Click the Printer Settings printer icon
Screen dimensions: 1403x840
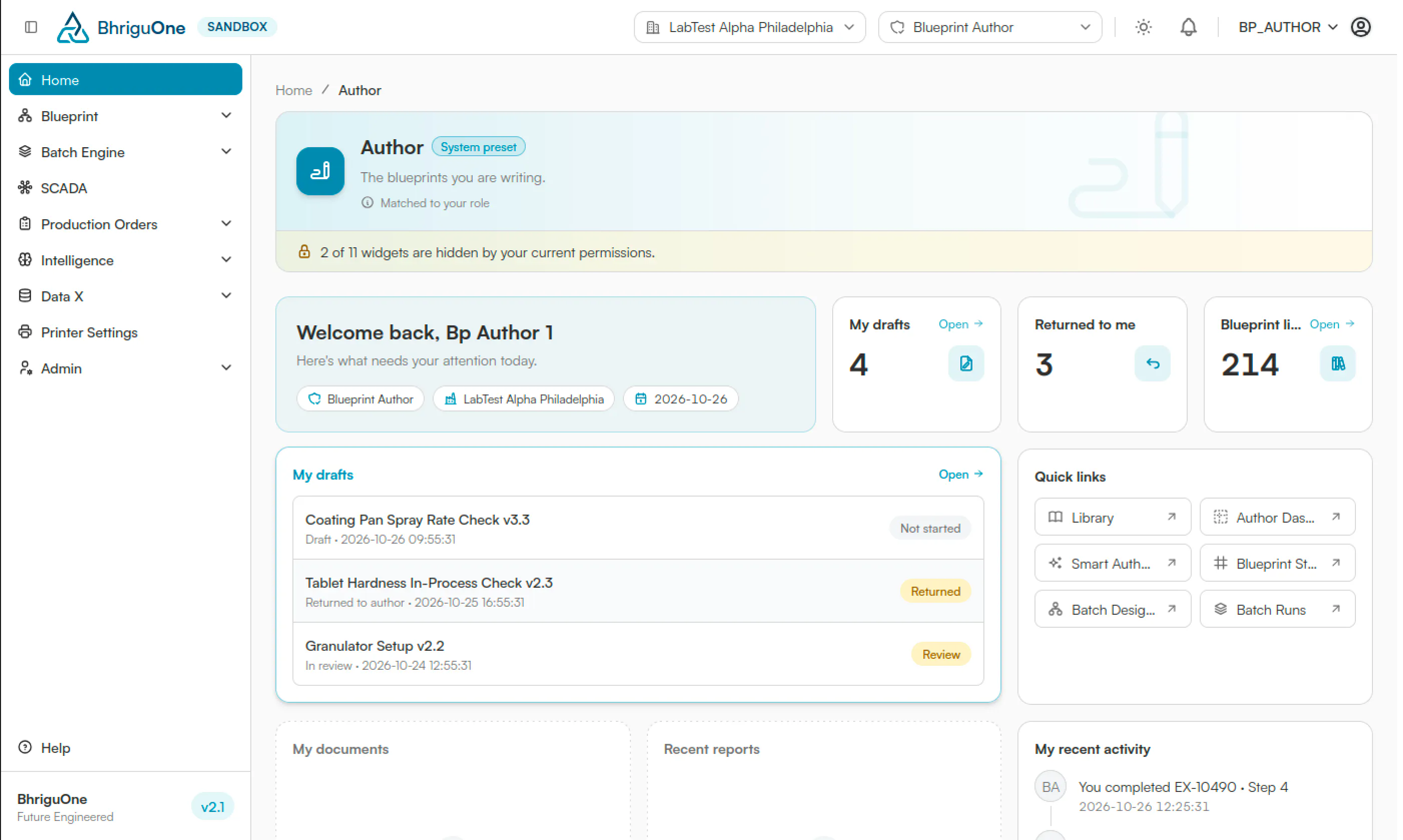25,332
